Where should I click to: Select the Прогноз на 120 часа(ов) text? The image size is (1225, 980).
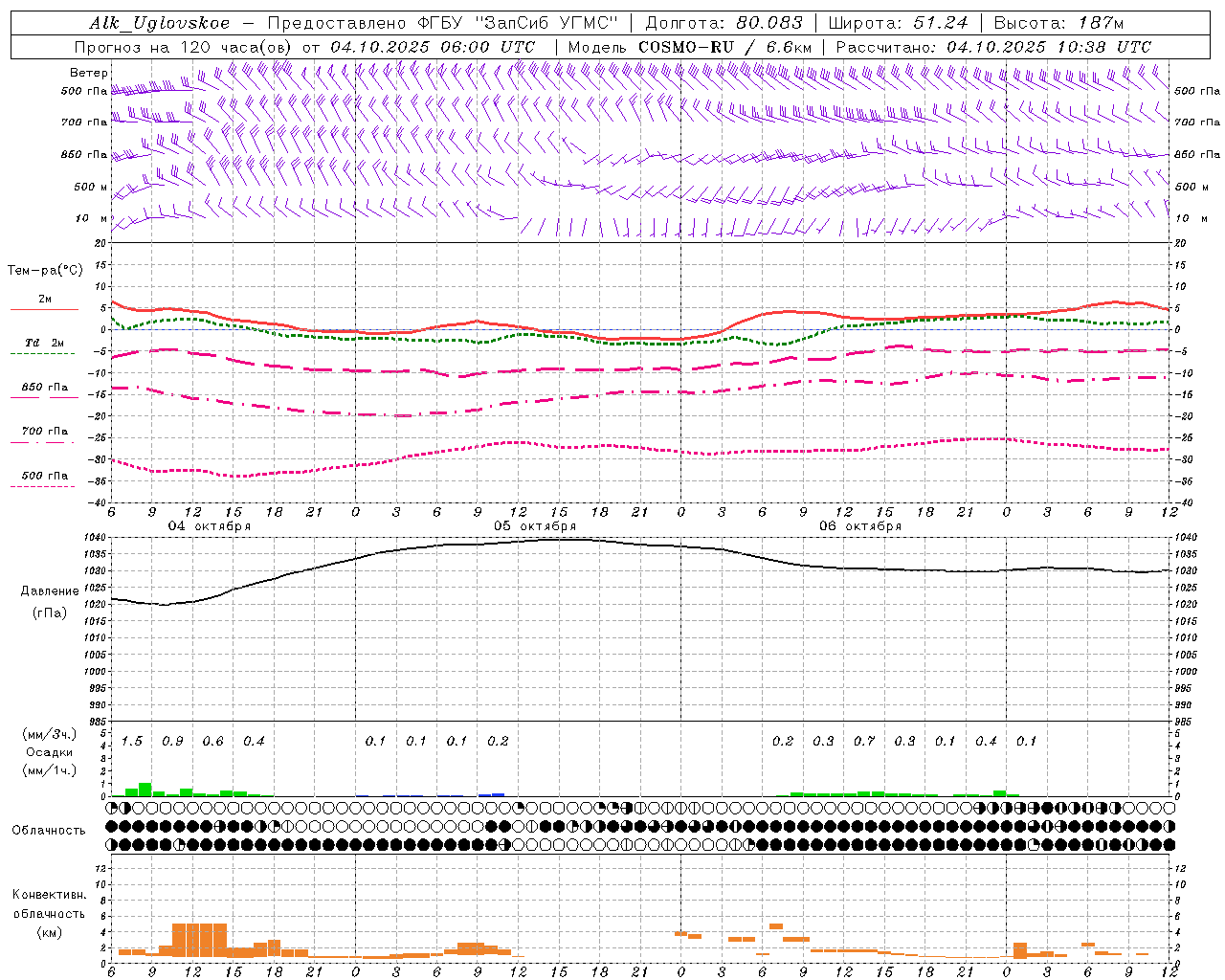click(x=185, y=47)
